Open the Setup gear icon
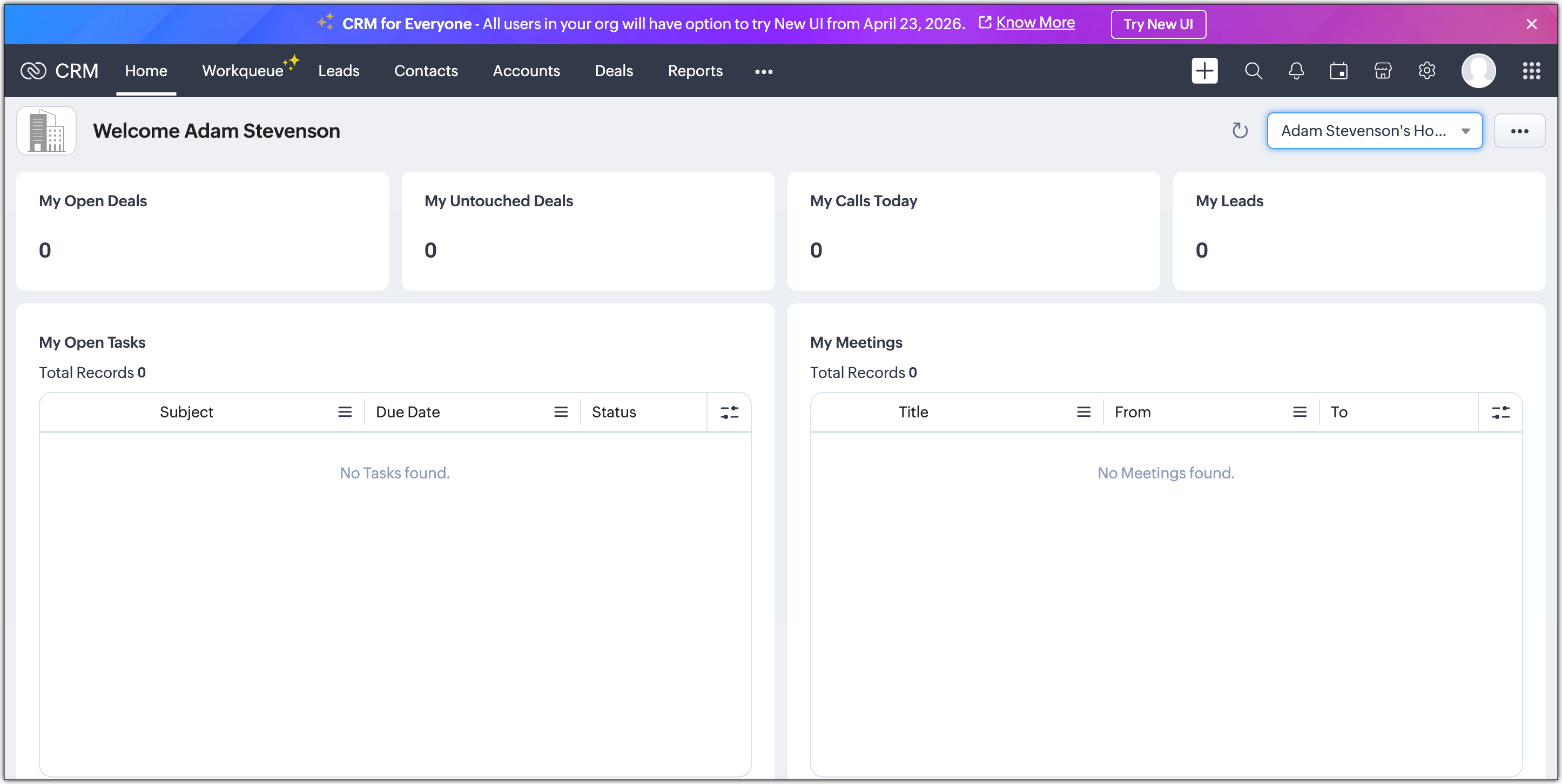Screen dimensions: 1562x784 pos(1426,71)
